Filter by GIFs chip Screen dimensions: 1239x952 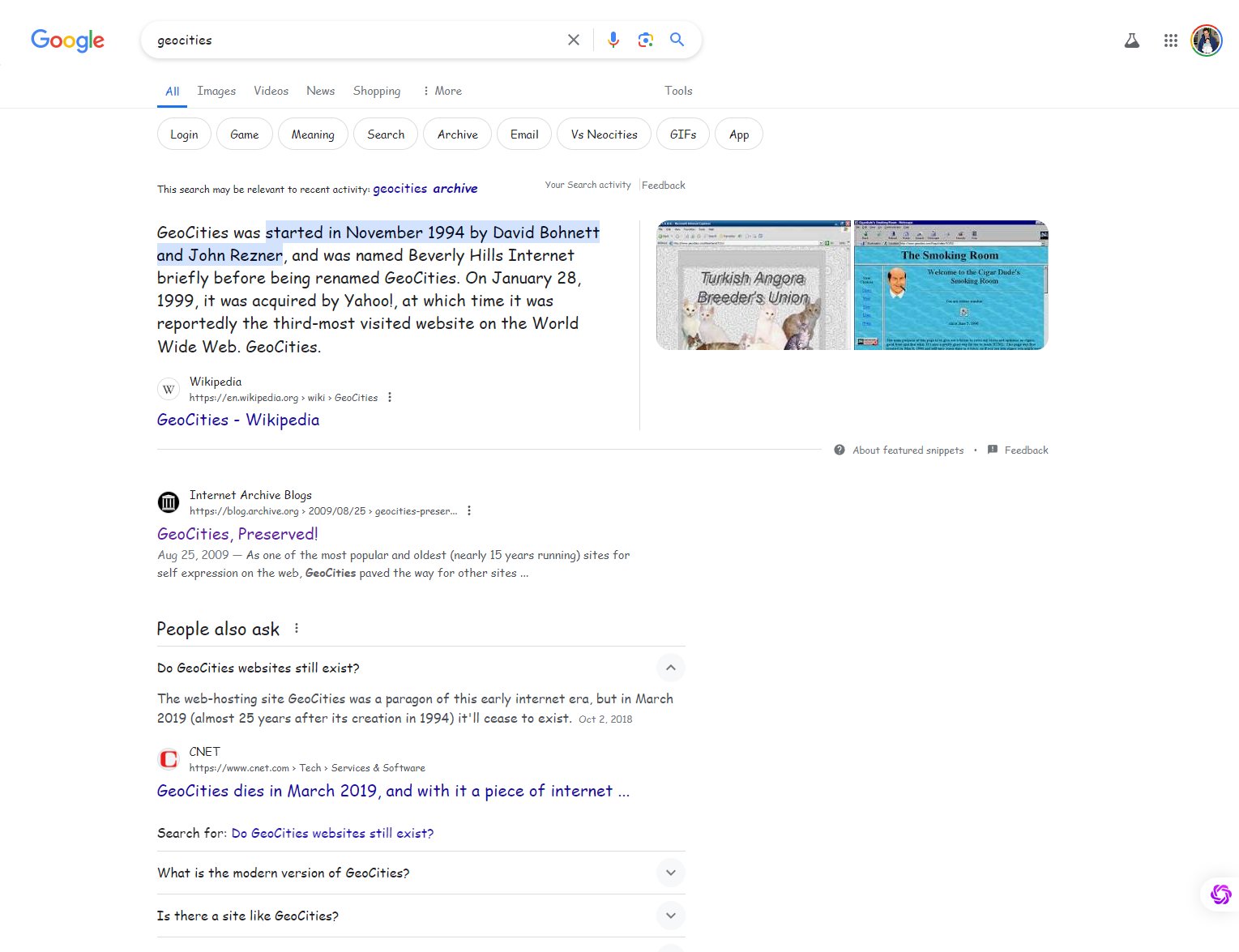pyautogui.click(x=683, y=134)
